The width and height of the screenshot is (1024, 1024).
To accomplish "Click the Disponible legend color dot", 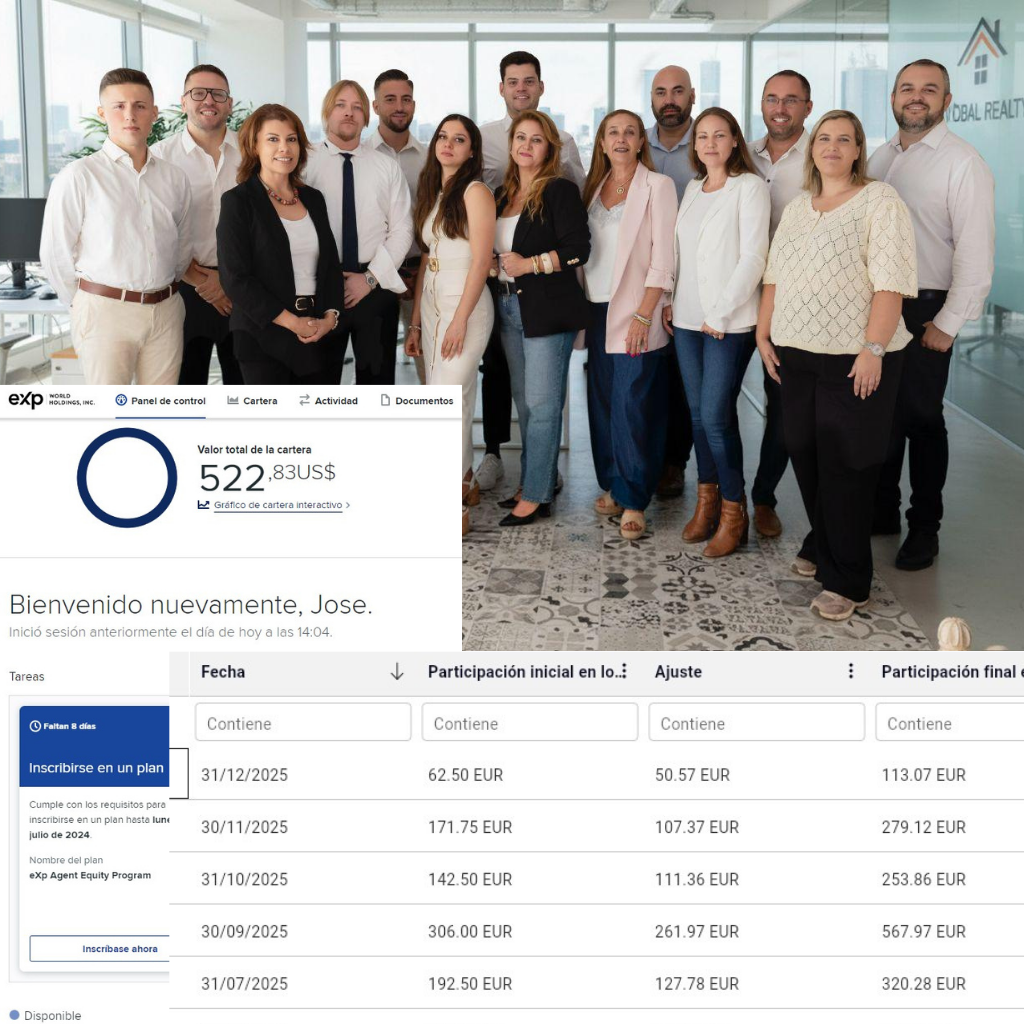I will pos(14,1015).
